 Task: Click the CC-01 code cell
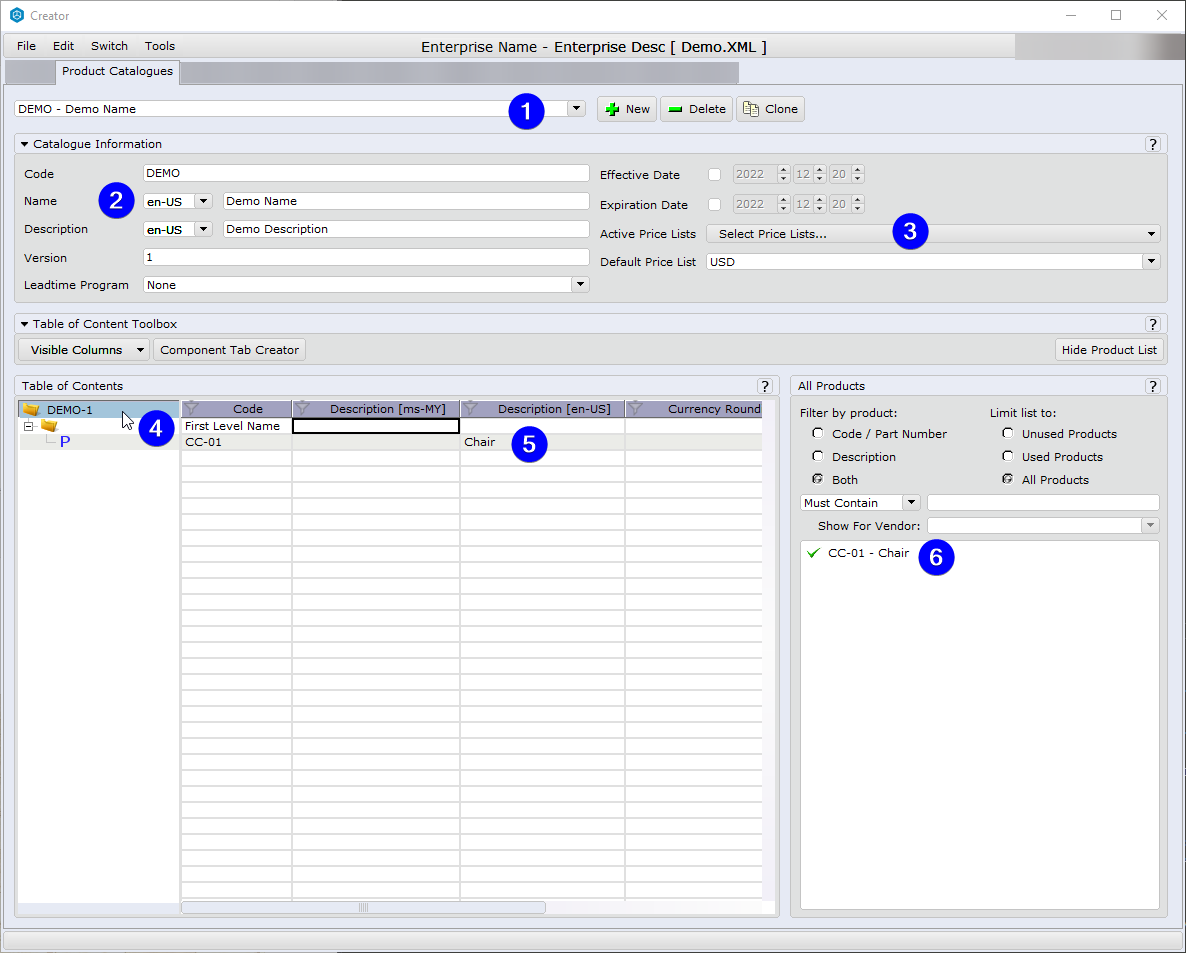[x=236, y=442]
